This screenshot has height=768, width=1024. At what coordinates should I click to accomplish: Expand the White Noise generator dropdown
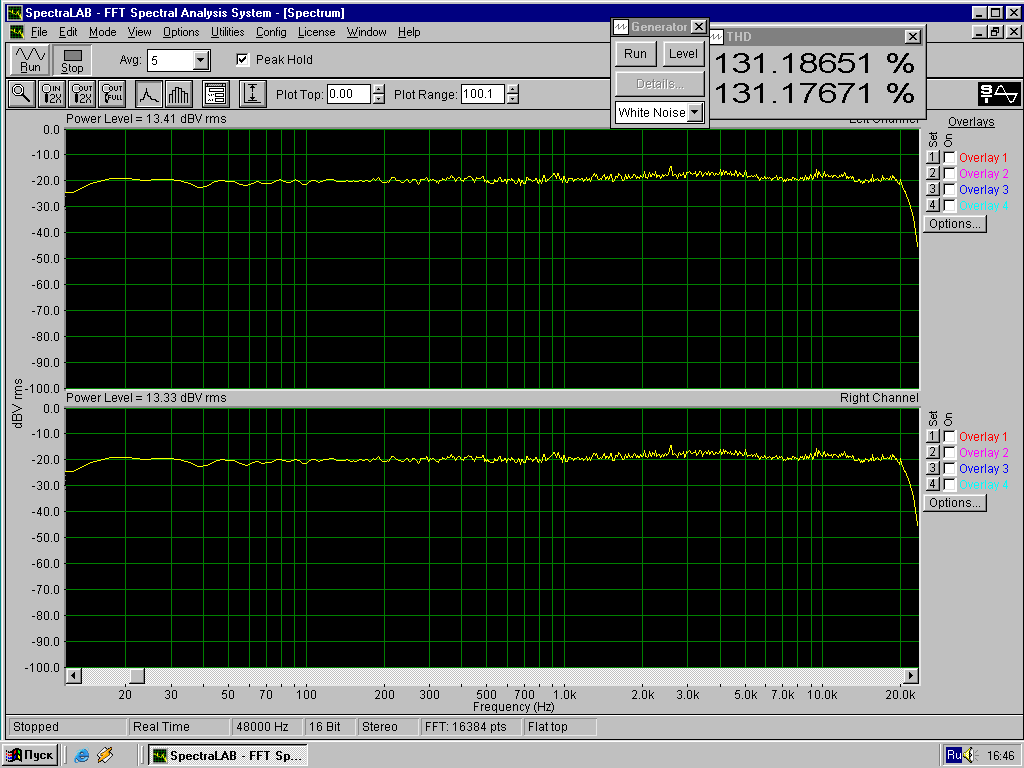pyautogui.click(x=695, y=112)
